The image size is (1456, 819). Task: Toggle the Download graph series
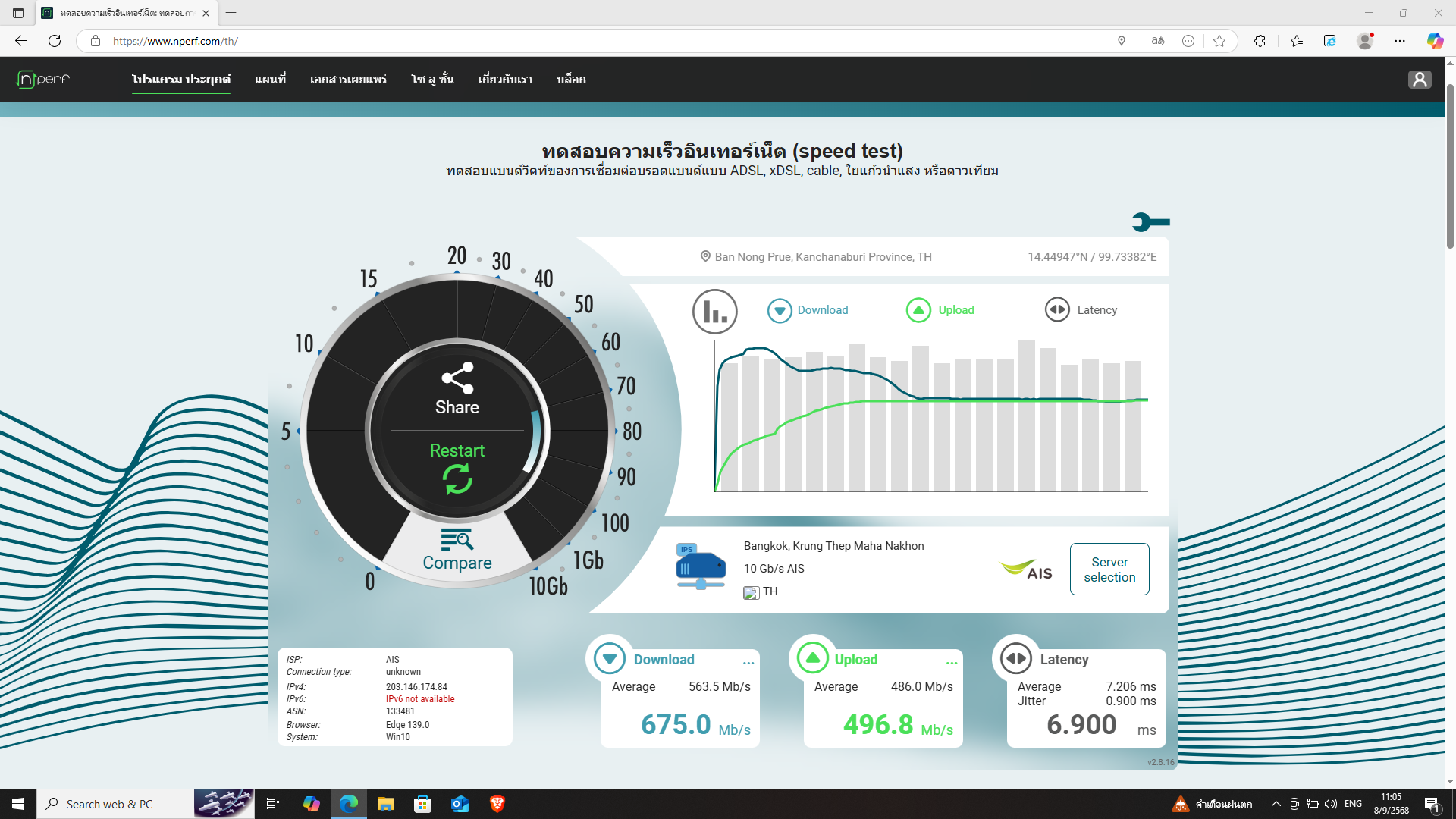pos(780,310)
